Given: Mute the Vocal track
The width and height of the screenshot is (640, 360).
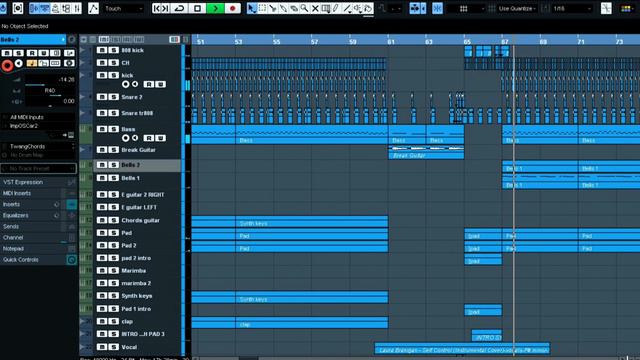Looking at the screenshot, I should [102, 347].
